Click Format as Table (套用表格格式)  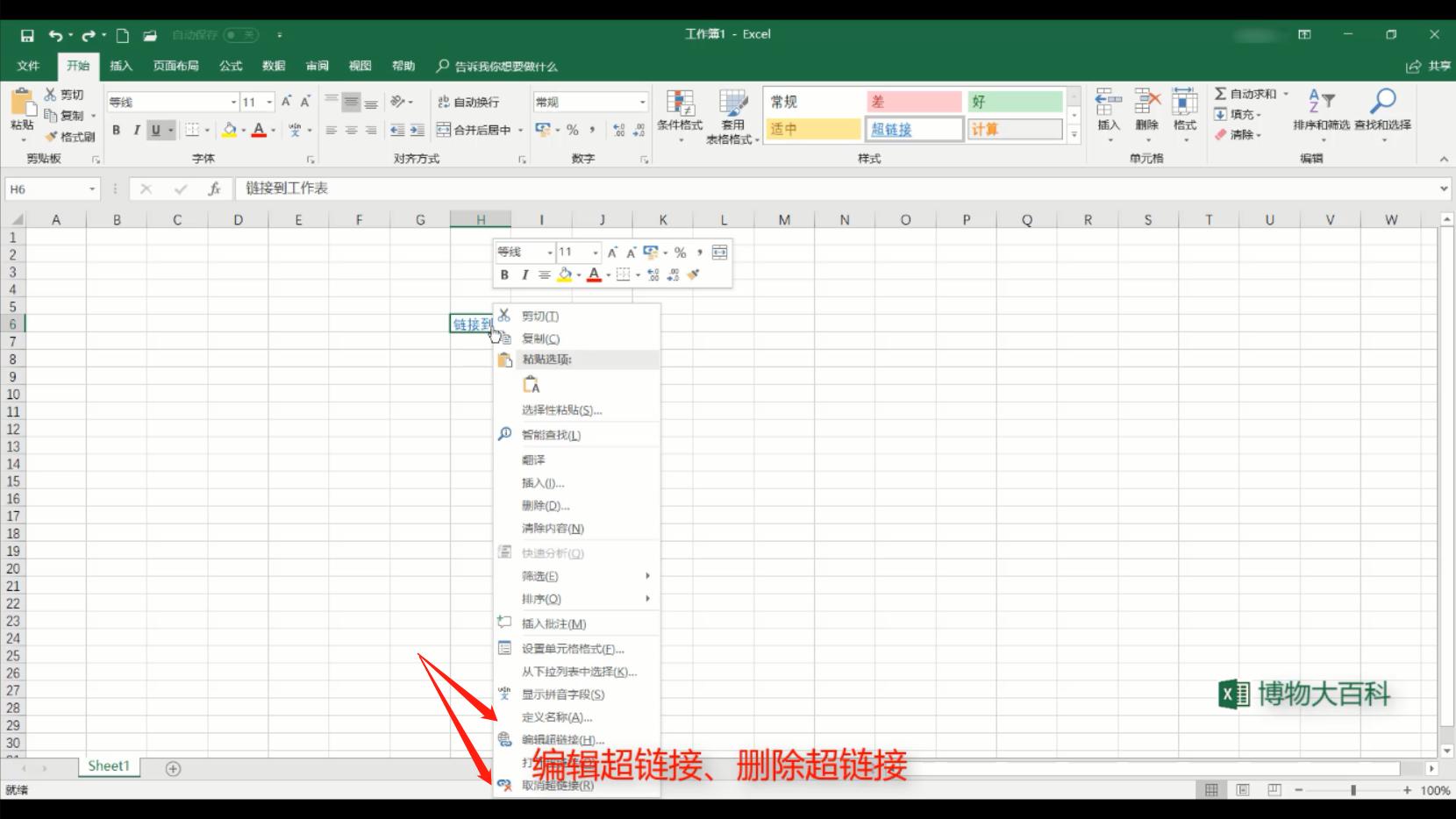click(x=732, y=116)
